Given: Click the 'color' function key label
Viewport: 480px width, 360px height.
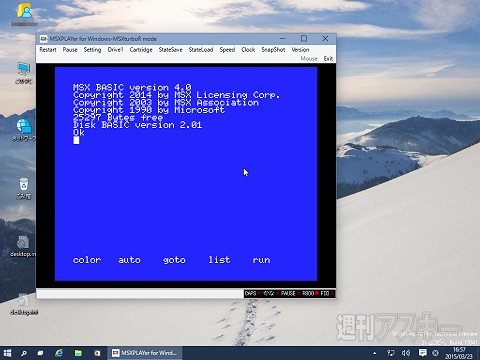Looking at the screenshot, I should pyautogui.click(x=87, y=260).
